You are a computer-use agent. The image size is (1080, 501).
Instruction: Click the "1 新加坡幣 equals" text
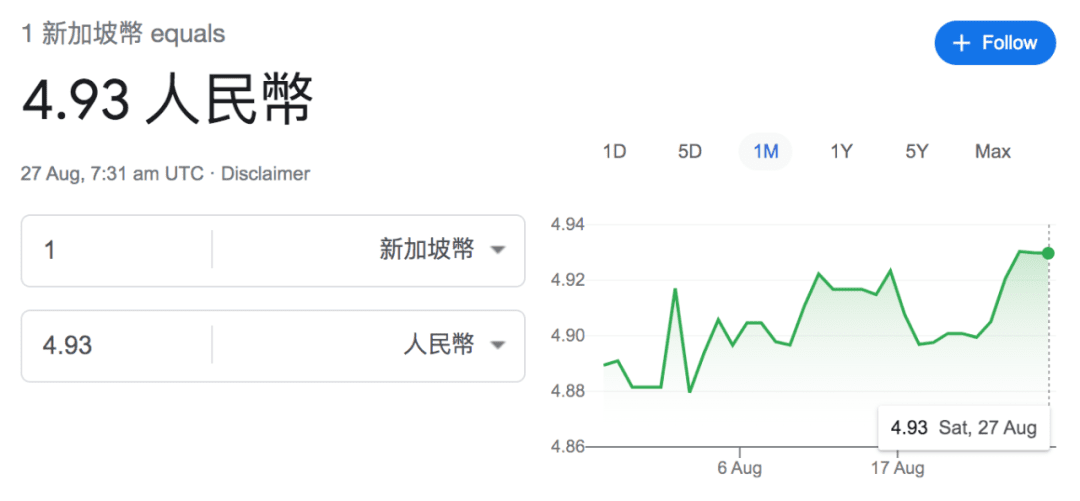coord(123,33)
